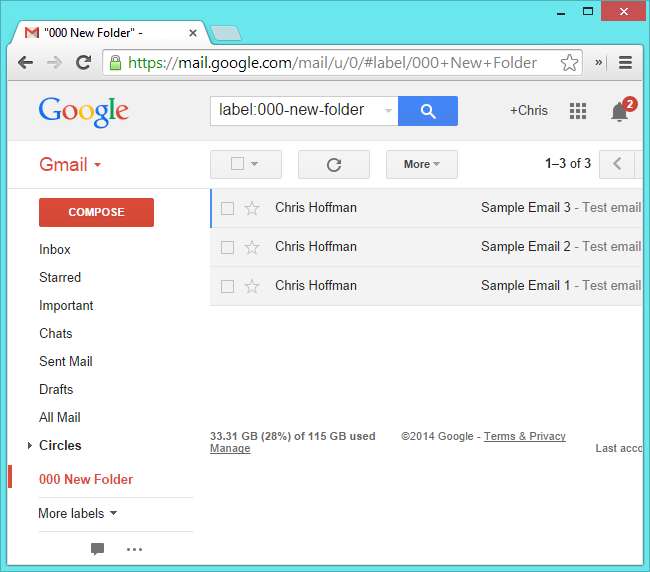The width and height of the screenshot is (650, 572).
Task: Click Chris Hoffman sender on Sample Email 2 row
Action: coord(316,247)
